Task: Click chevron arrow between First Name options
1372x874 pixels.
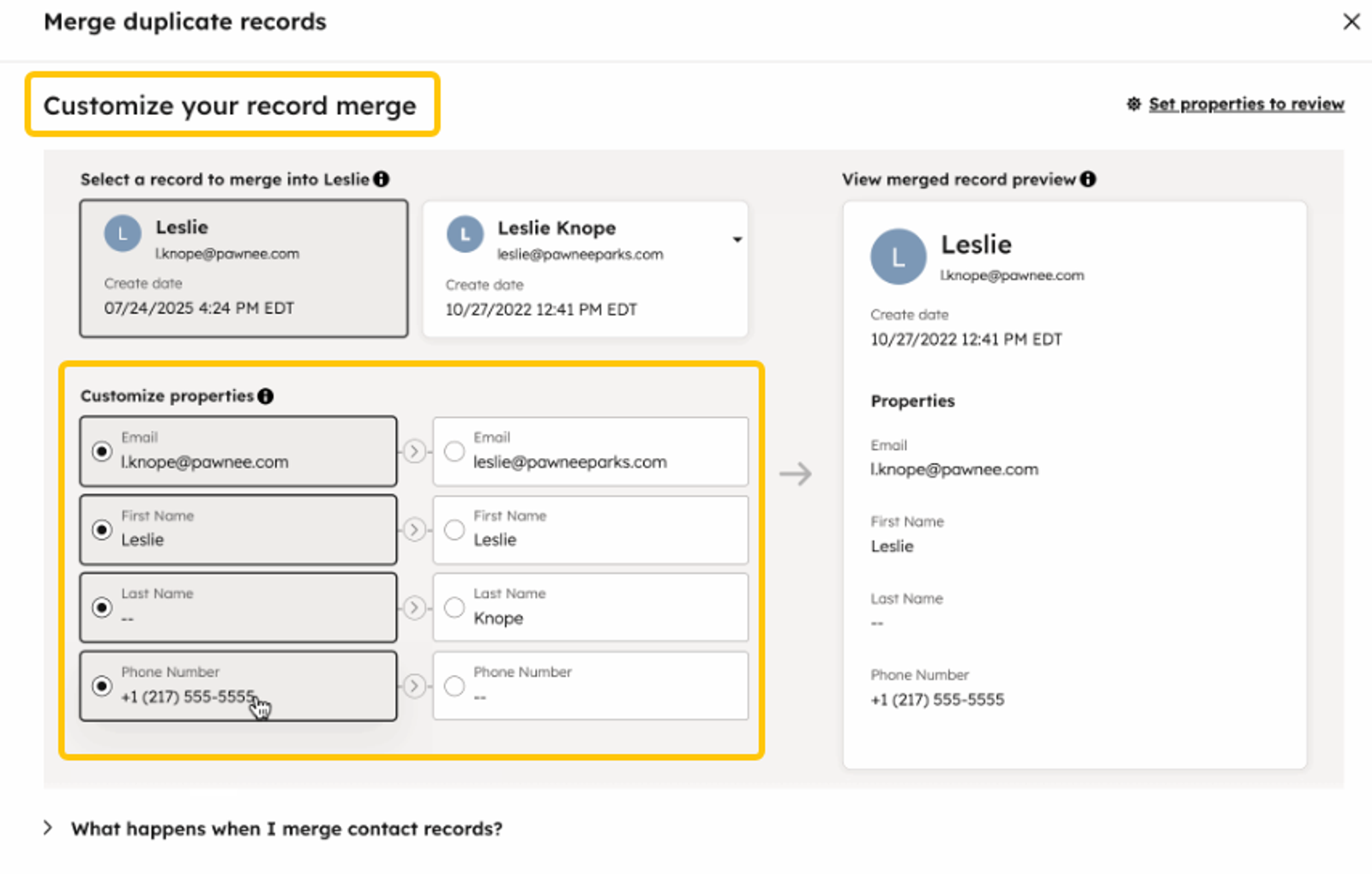Action: click(414, 530)
